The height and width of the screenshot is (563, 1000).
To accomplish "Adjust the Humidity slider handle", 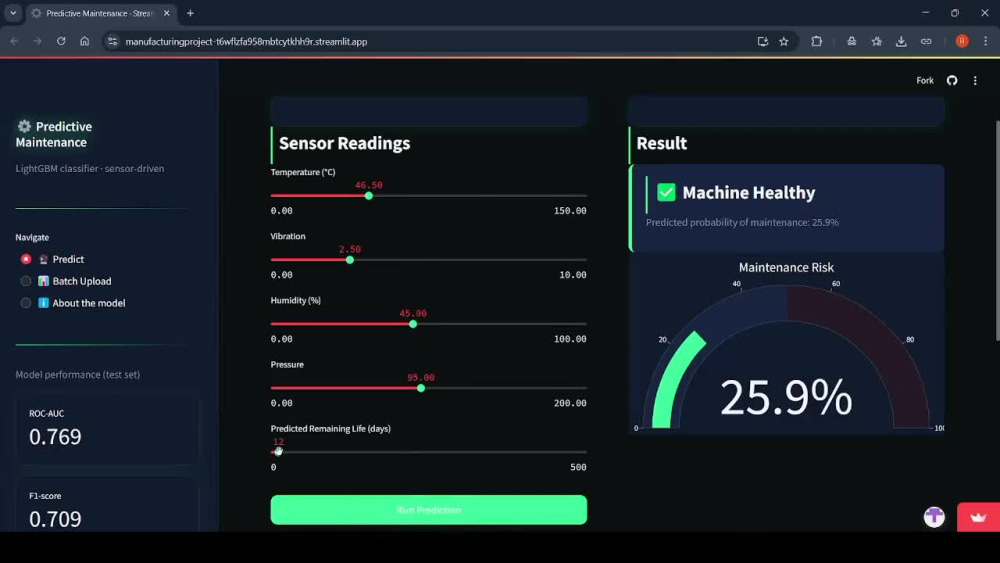I will point(413,324).
